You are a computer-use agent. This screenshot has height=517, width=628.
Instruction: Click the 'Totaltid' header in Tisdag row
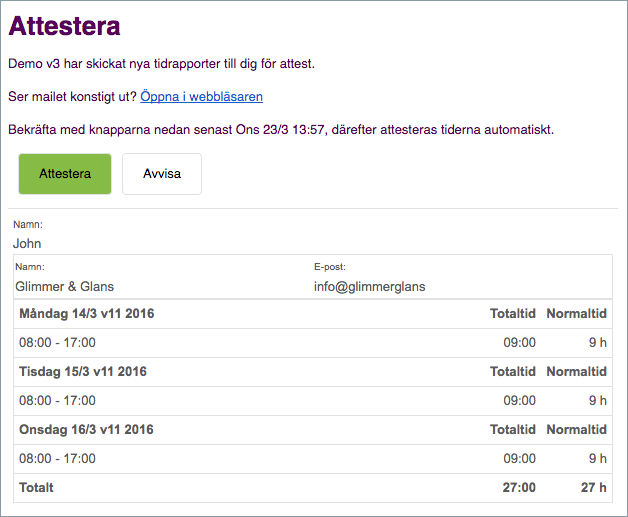[513, 372]
